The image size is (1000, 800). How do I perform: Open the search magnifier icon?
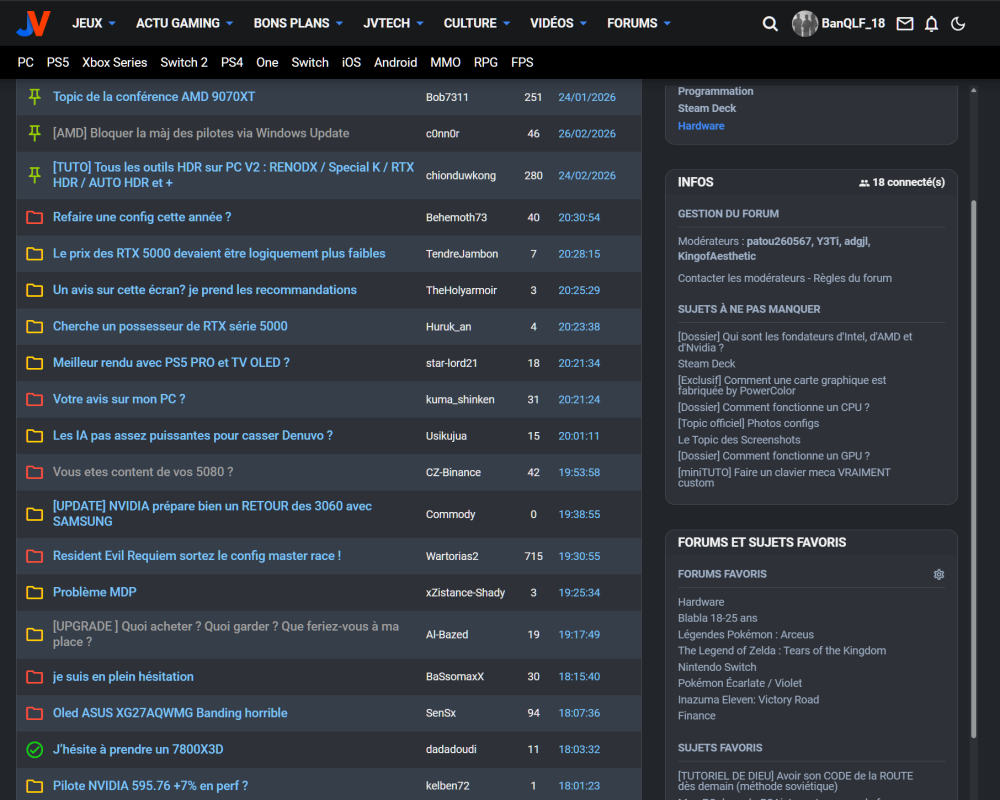click(770, 24)
